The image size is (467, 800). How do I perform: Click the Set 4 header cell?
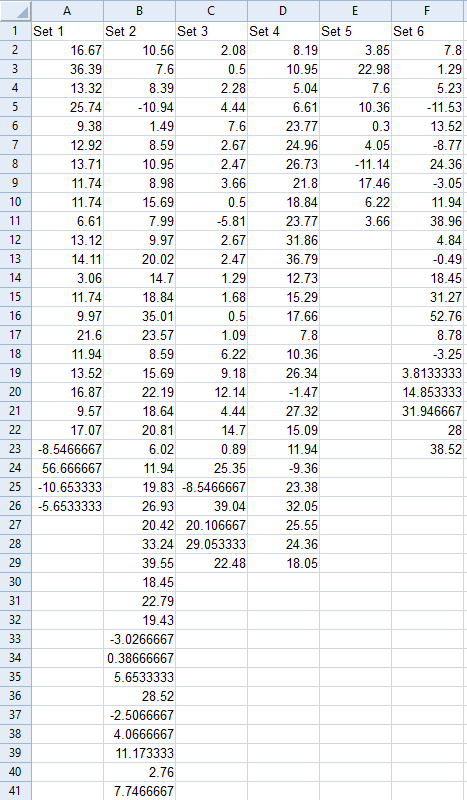click(283, 31)
